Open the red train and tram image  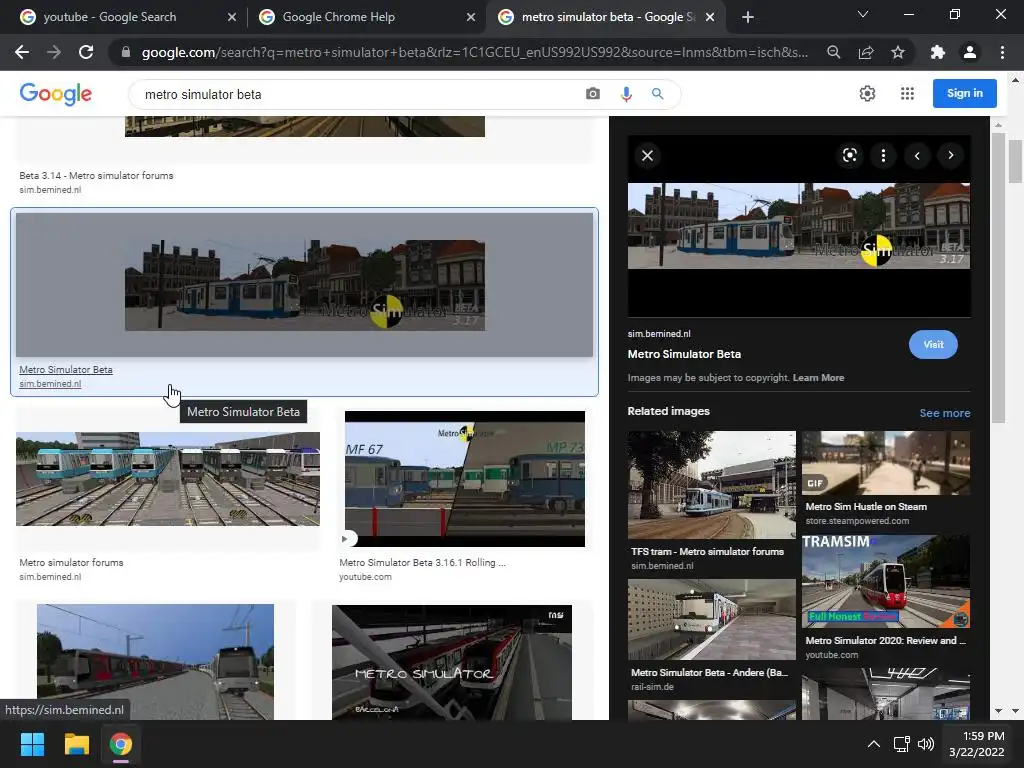pos(155,662)
